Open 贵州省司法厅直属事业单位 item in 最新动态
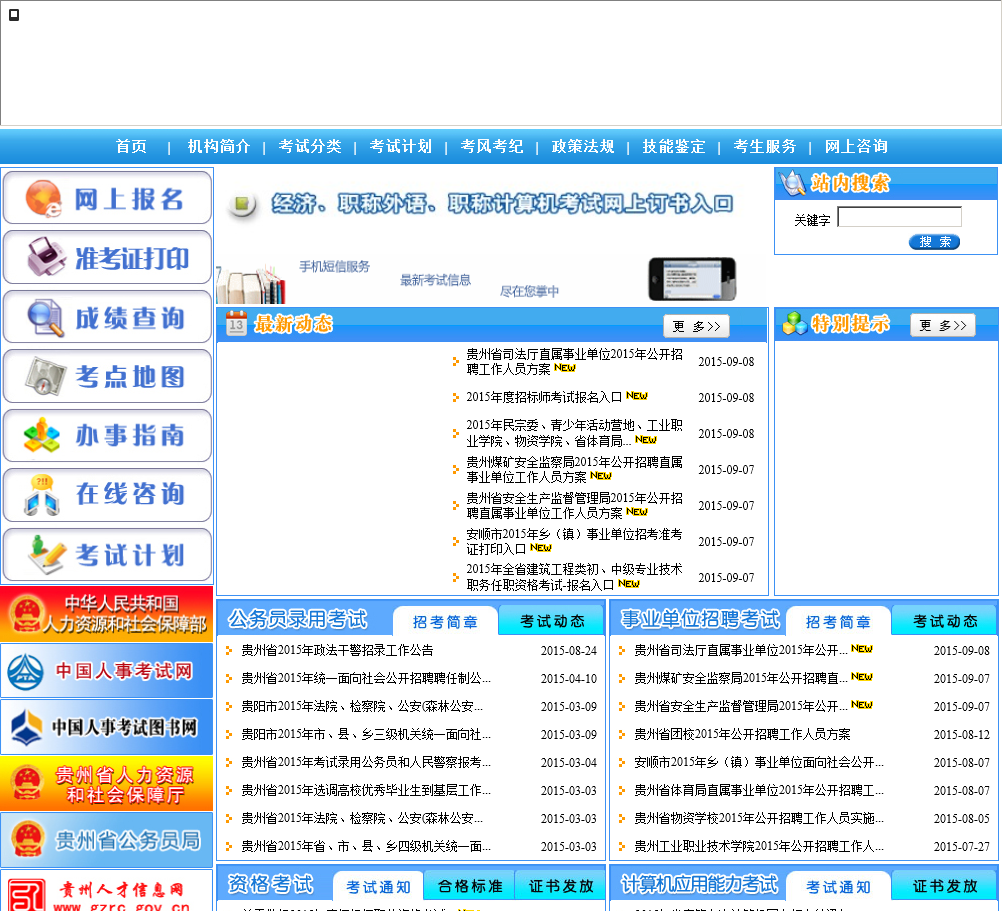 pos(574,362)
